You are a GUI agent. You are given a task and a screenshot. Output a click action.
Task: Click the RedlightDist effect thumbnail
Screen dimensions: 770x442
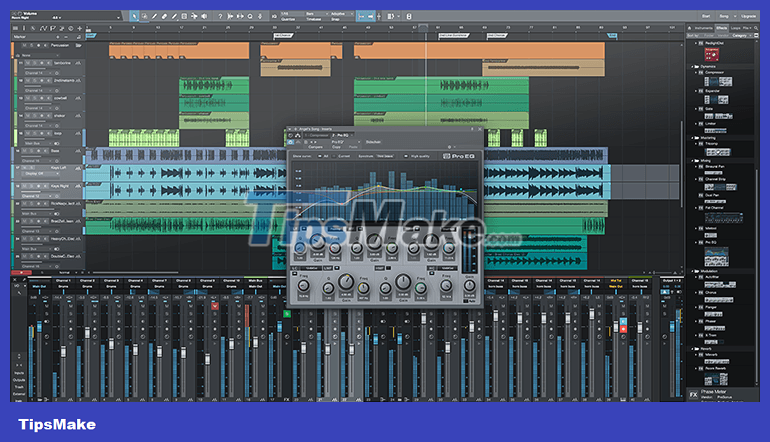[x=712, y=55]
